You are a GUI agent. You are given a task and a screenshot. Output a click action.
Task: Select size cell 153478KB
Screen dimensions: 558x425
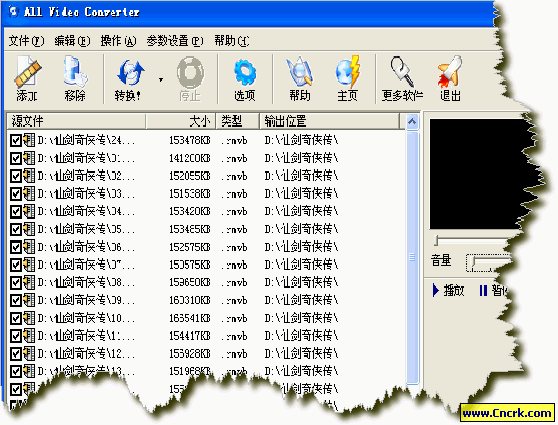click(x=190, y=141)
